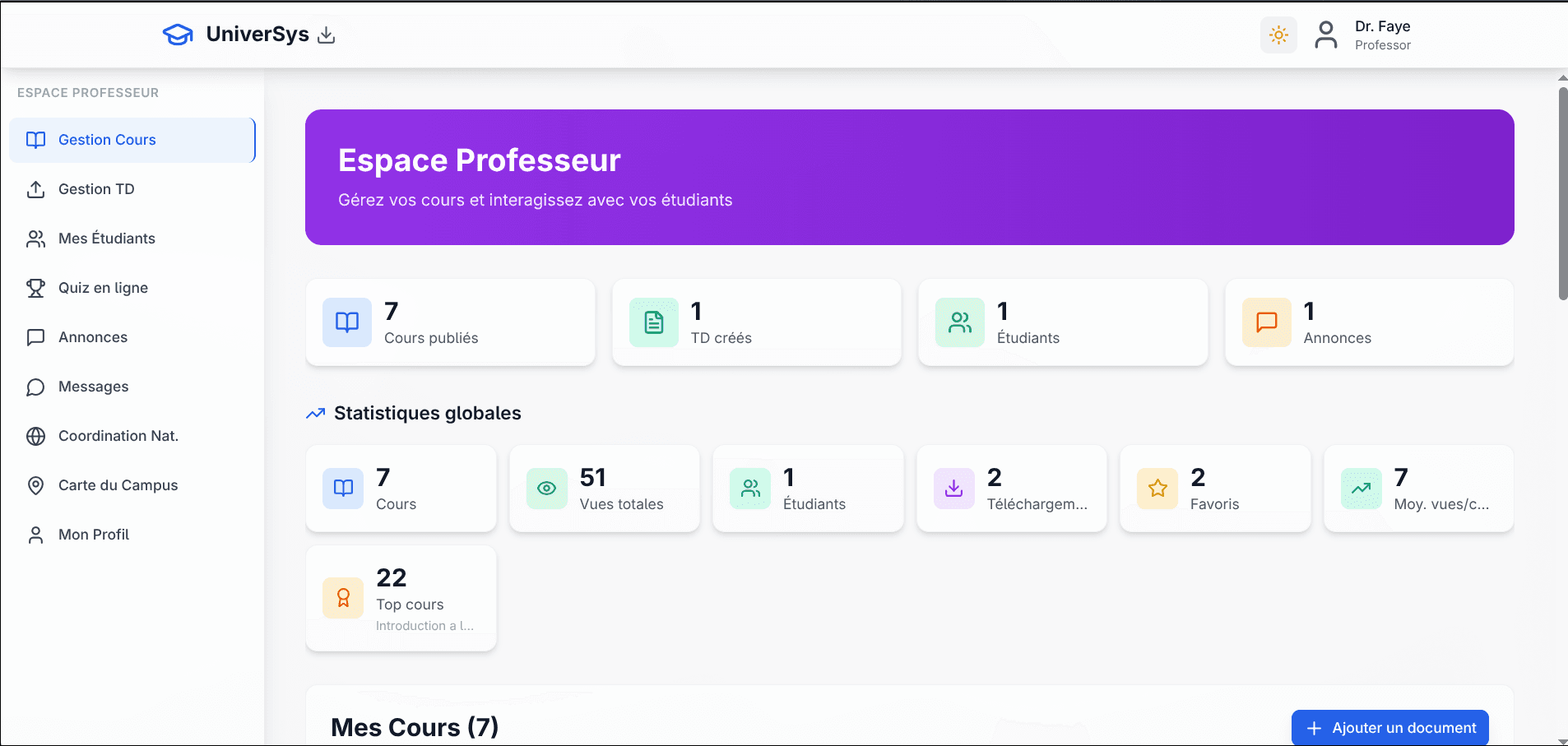The width and height of the screenshot is (1568, 746).
Task: Click the star icon on Favoris stat
Action: [x=1157, y=489]
